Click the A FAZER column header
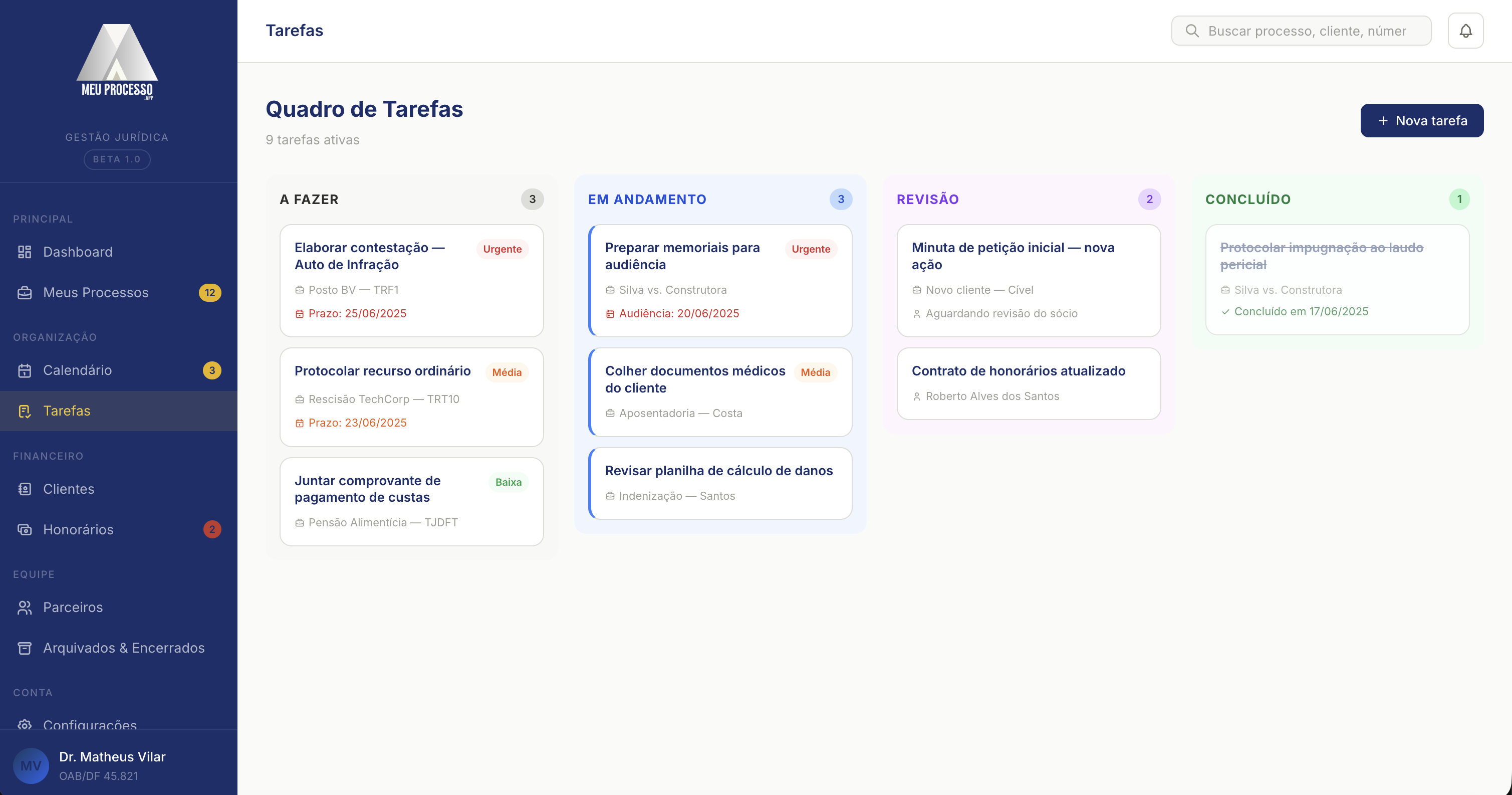The width and height of the screenshot is (1512, 795). pyautogui.click(x=309, y=199)
